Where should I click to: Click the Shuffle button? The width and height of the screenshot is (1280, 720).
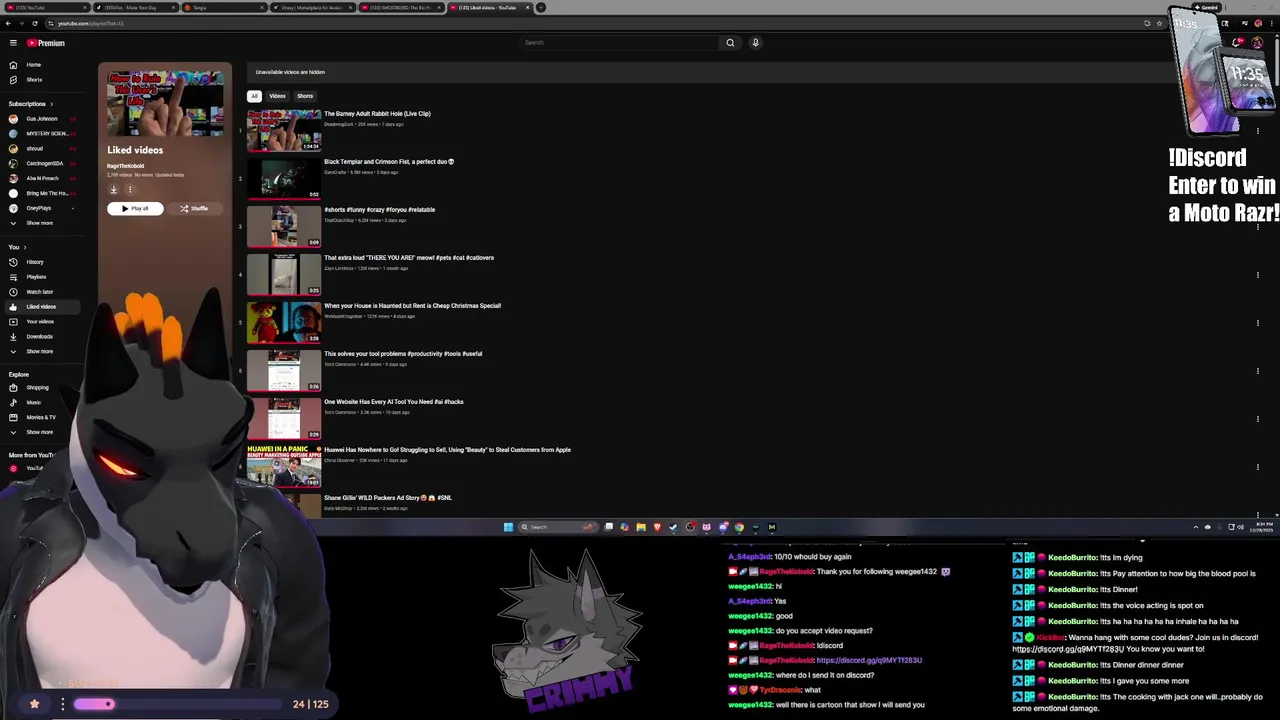pyautogui.click(x=194, y=209)
